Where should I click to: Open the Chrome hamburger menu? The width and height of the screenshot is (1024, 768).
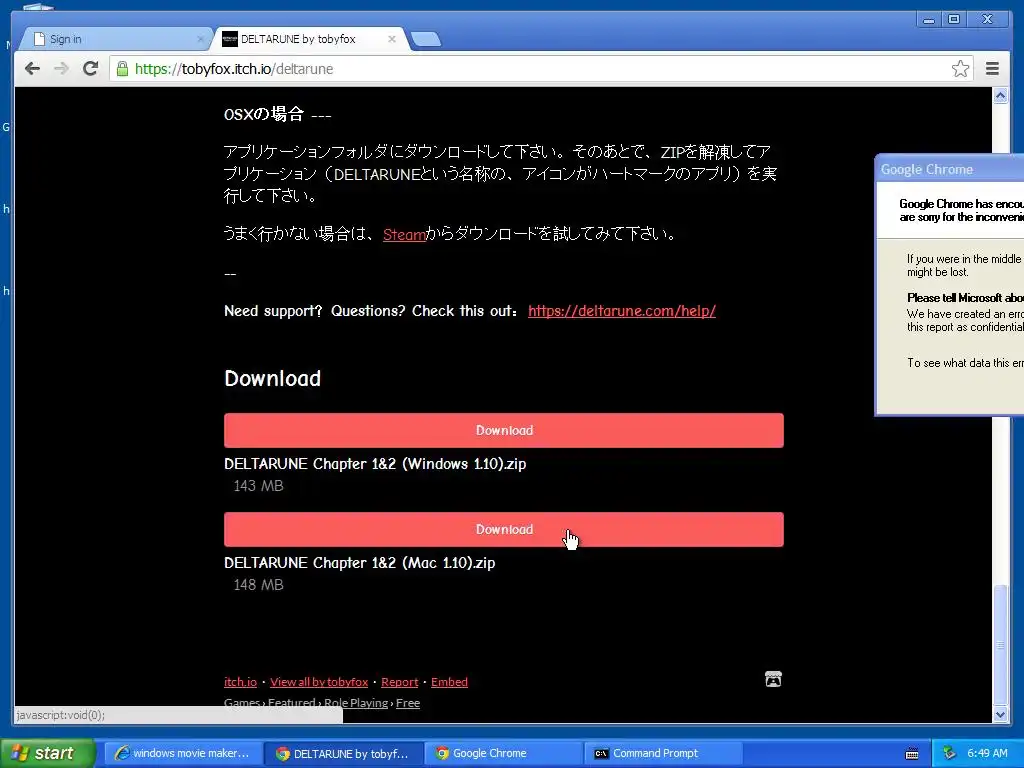coord(992,69)
